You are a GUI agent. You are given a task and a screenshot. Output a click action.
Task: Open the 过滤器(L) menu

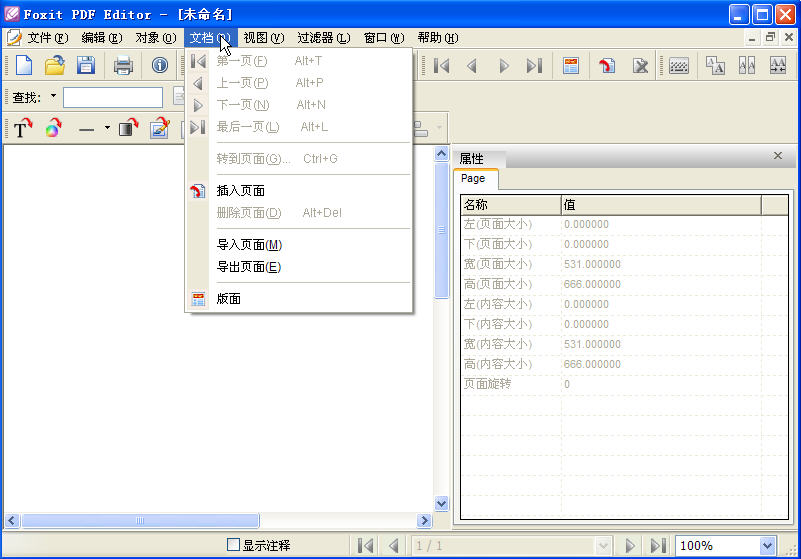coord(324,38)
